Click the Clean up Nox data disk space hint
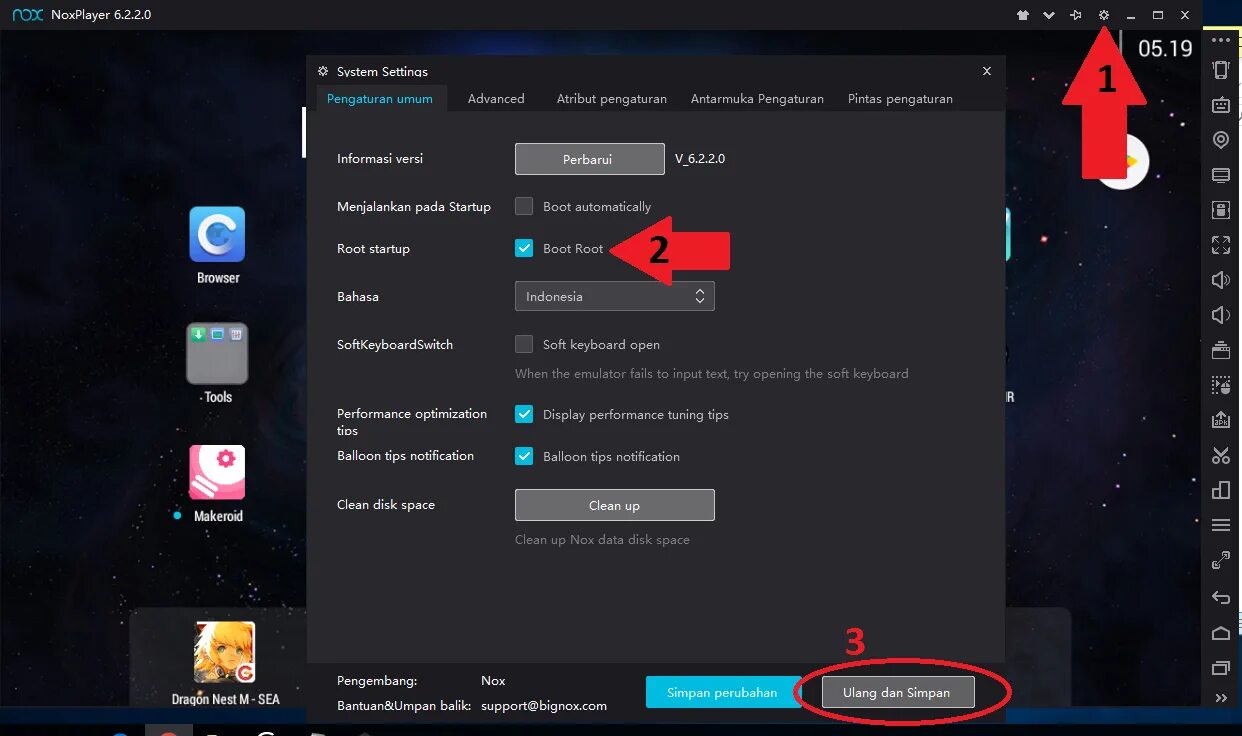This screenshot has width=1242, height=736. tap(602, 539)
